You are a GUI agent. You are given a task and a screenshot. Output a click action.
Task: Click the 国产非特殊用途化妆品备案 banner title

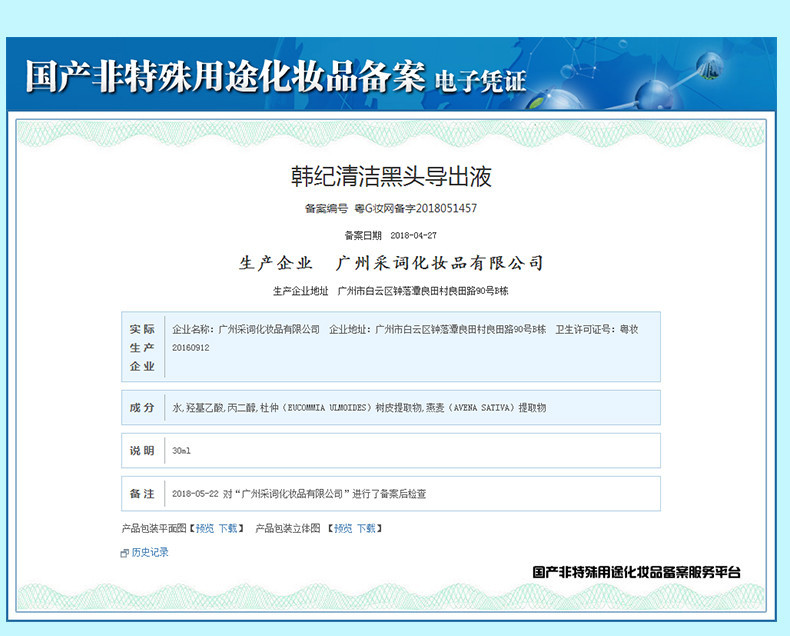225,79
